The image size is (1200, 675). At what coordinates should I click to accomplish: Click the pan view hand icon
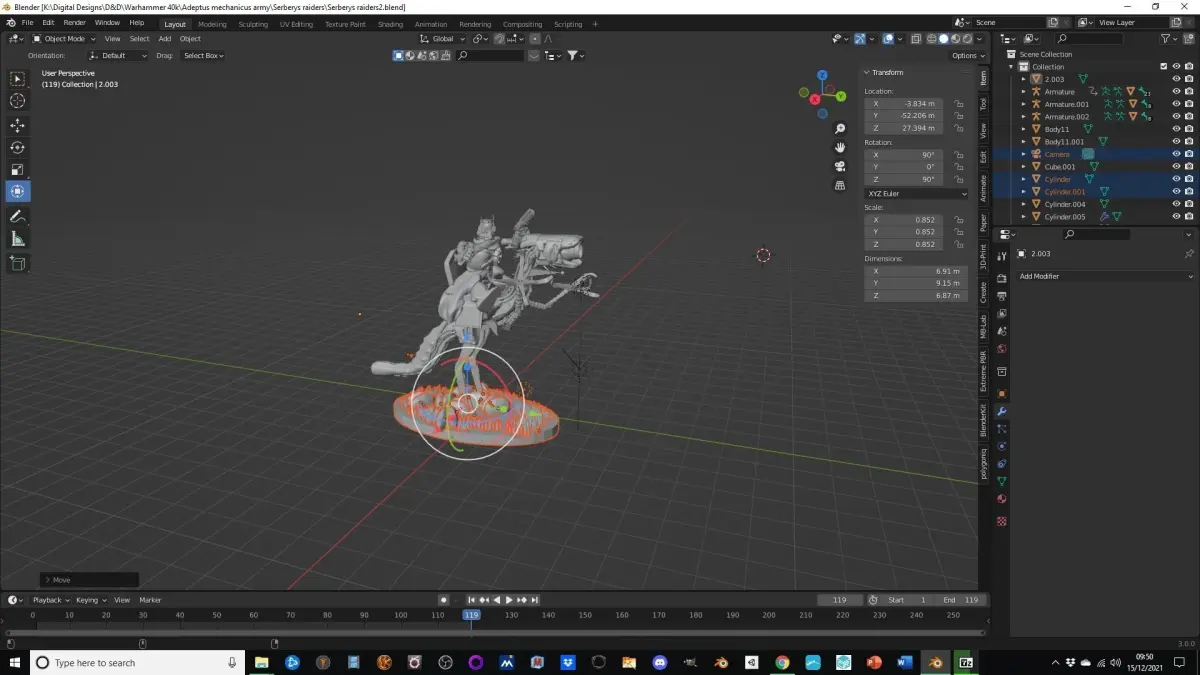coord(841,147)
